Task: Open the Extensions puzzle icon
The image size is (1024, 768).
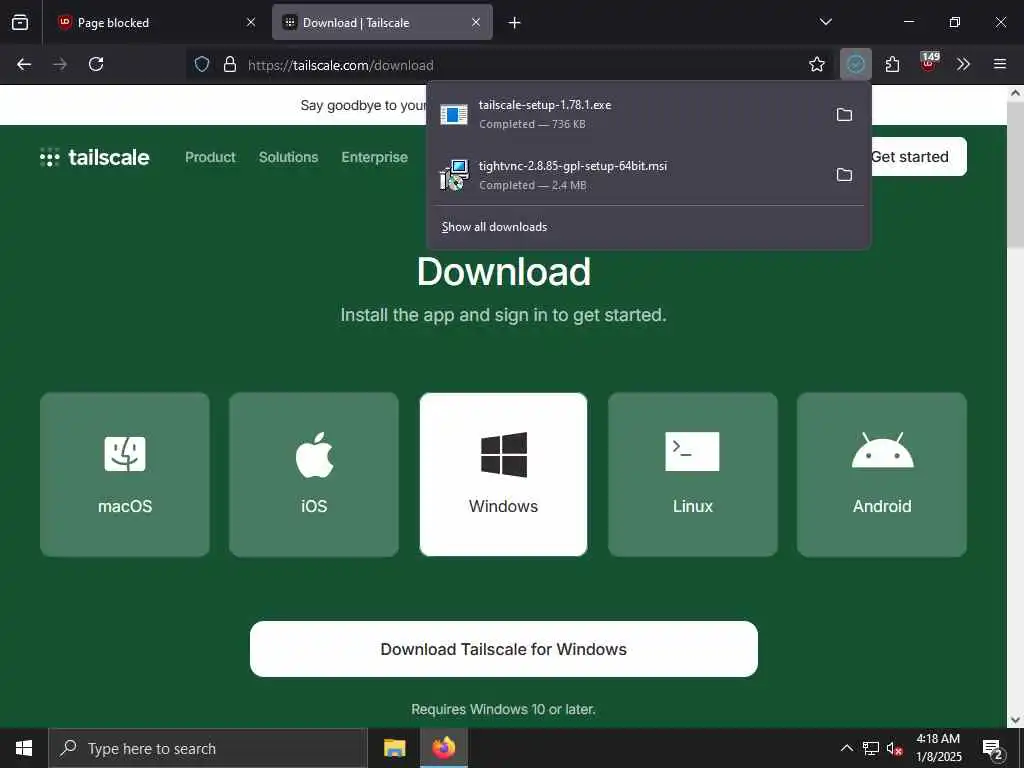Action: click(x=892, y=64)
